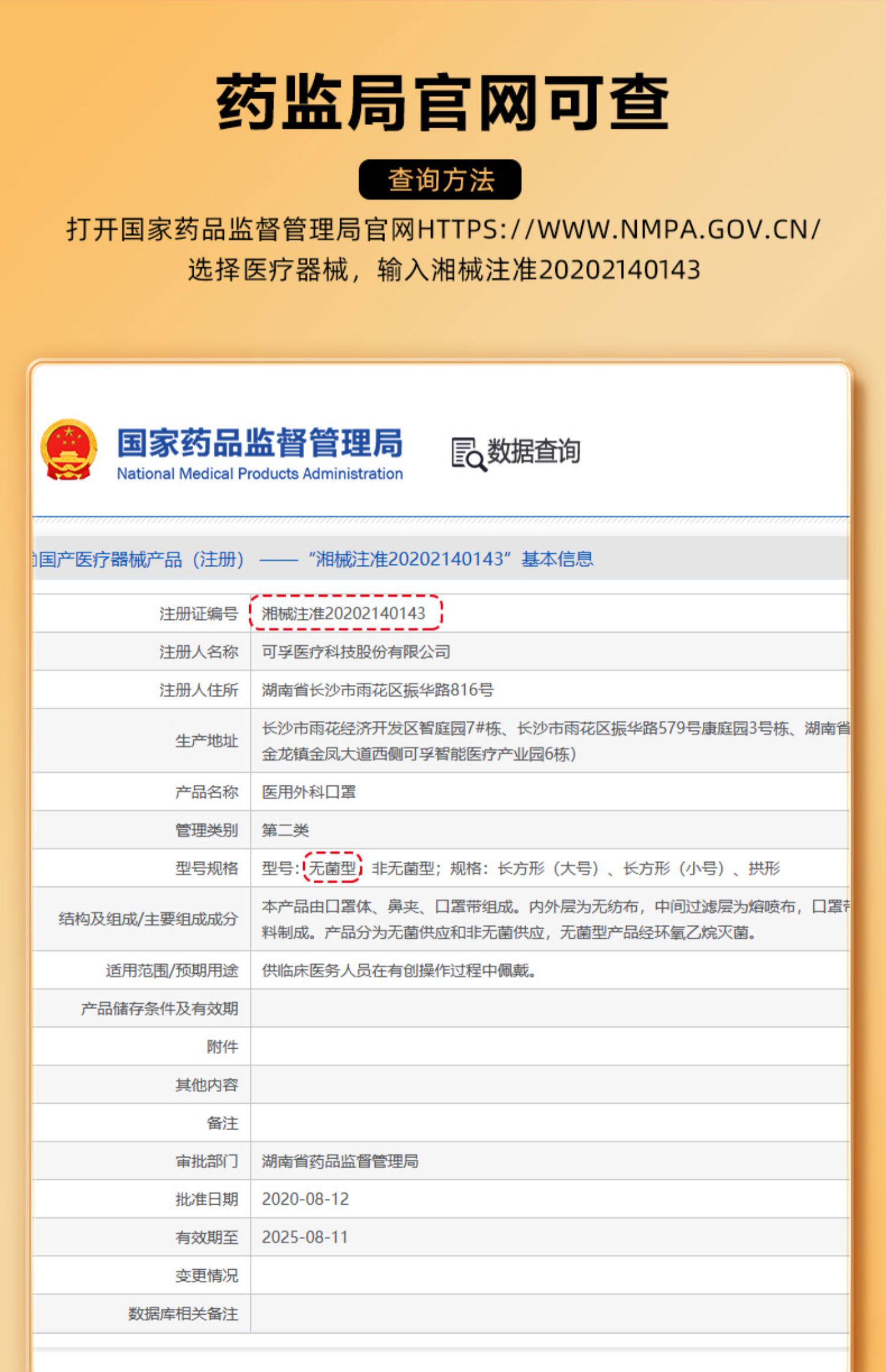Click the 无菌型产品经环氧乙烷灭菌 description line
Viewport: 886px width, 1372px height.
[x=509, y=932]
